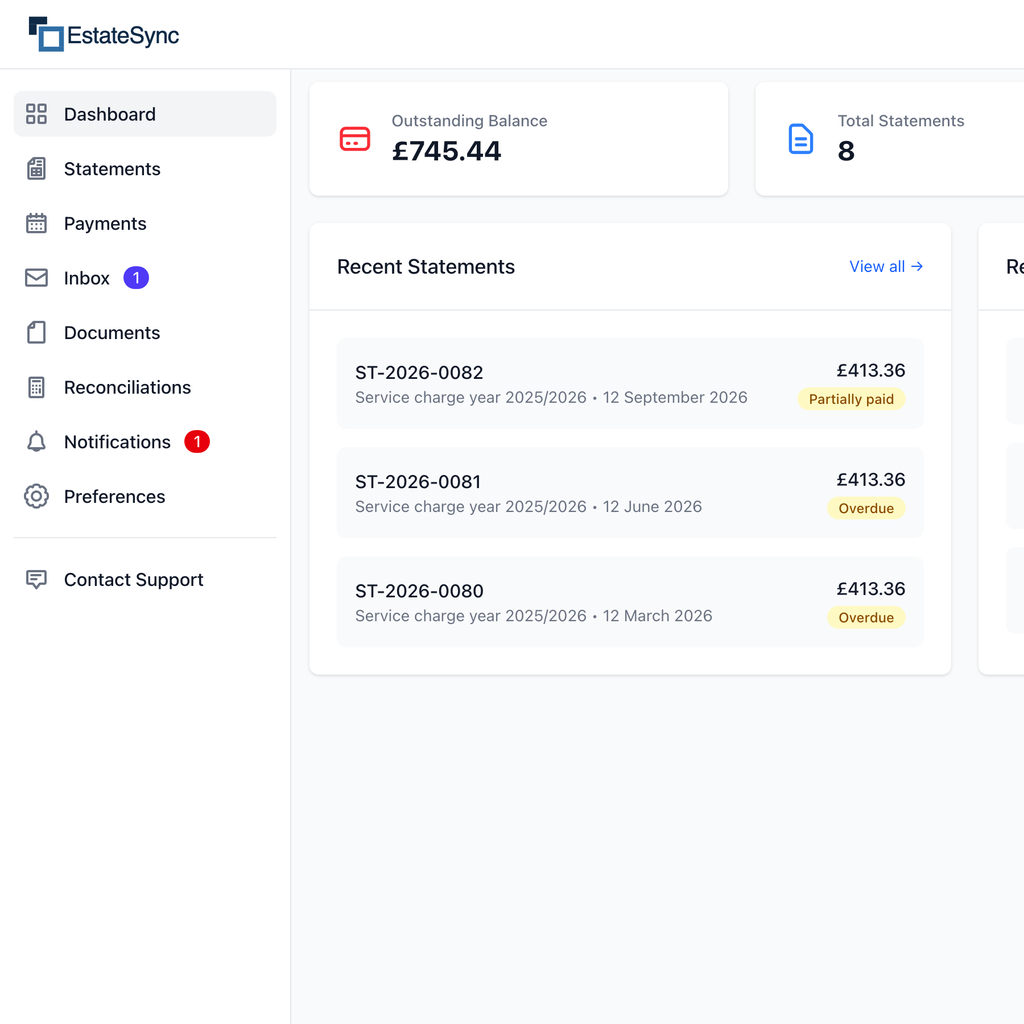Click Overdue badge on ST-2026-0081

(866, 508)
